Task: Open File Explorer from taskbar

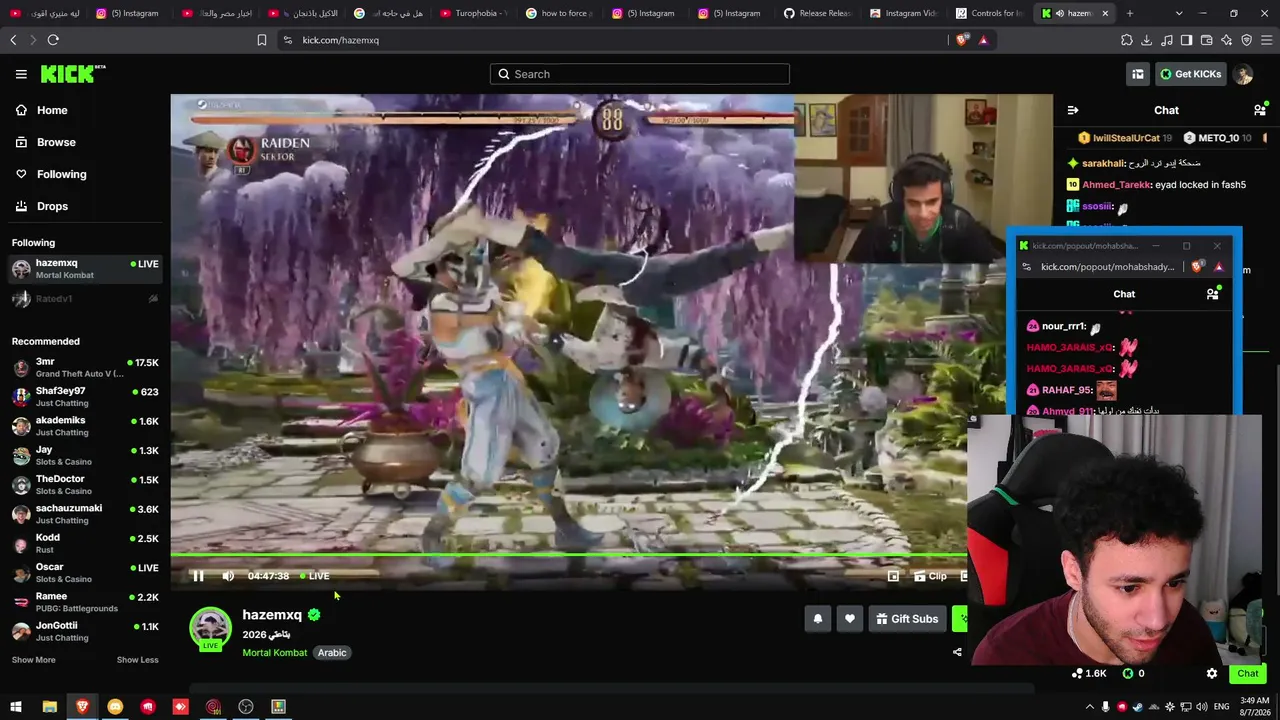Action: (x=49, y=707)
